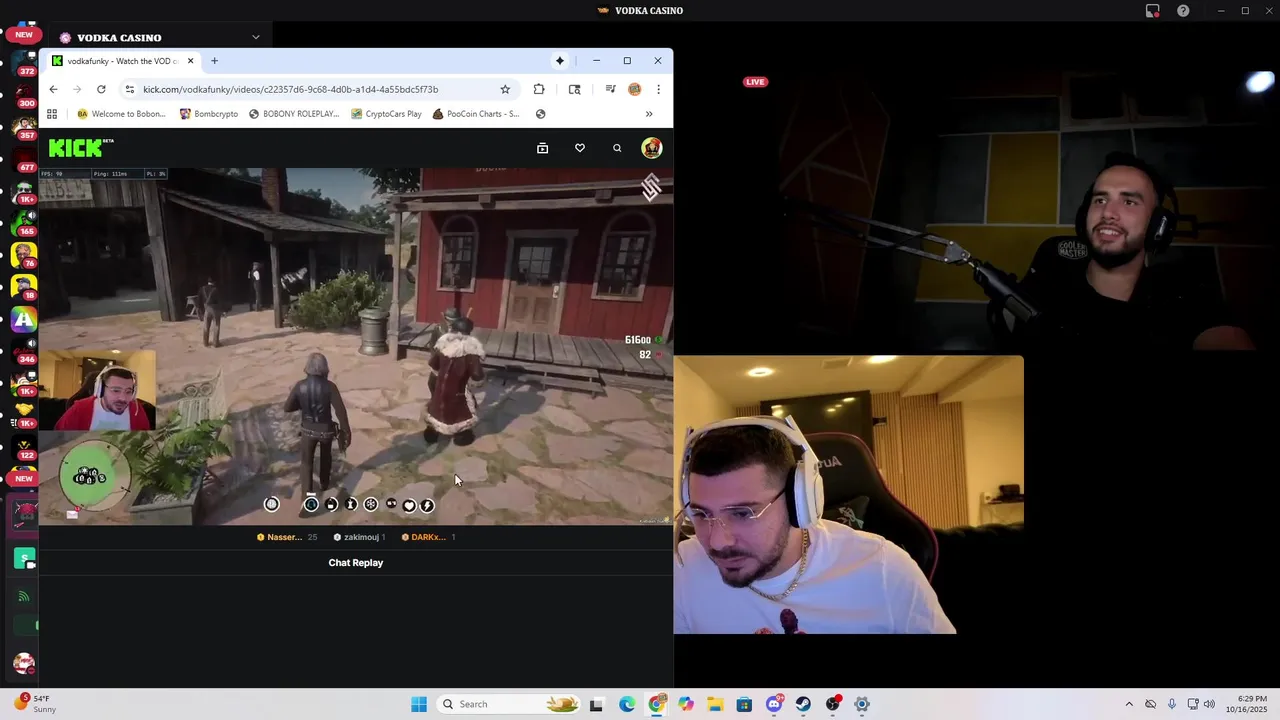Click the Kick VOD video player
The image size is (1280, 720).
tap(356, 346)
